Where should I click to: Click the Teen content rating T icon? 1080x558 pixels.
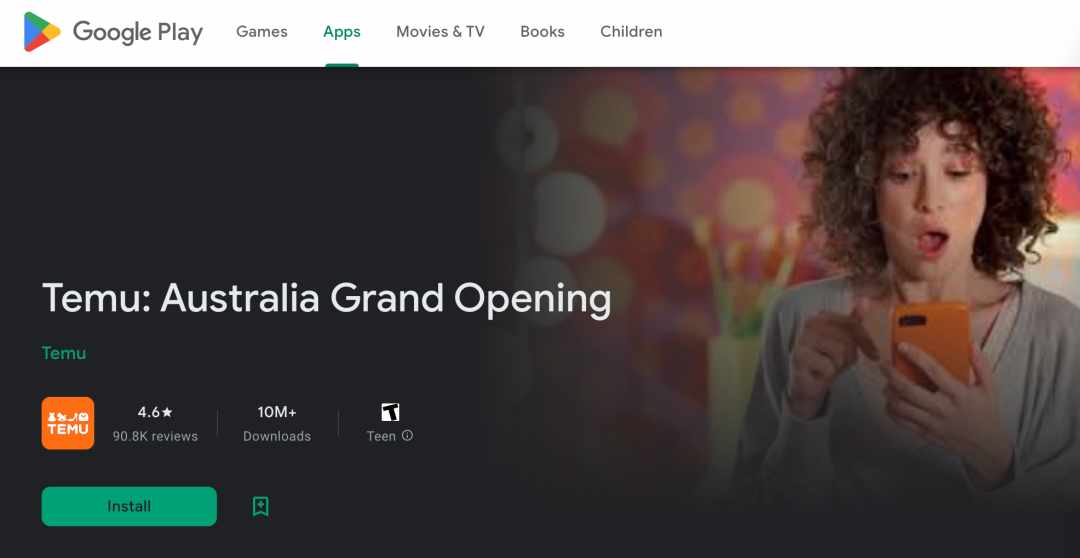391,412
